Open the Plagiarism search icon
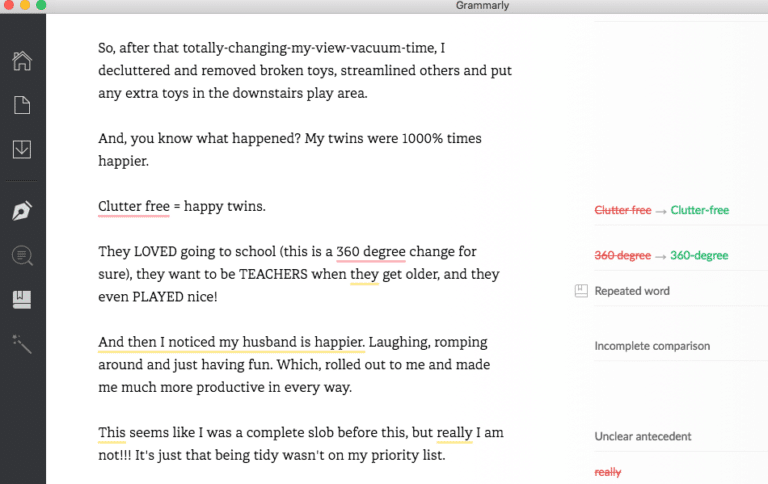 22,256
